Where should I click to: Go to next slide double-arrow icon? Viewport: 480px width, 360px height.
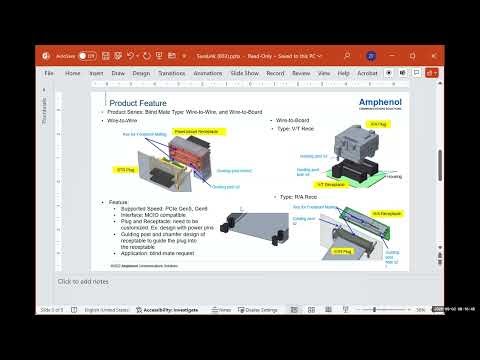[440, 262]
